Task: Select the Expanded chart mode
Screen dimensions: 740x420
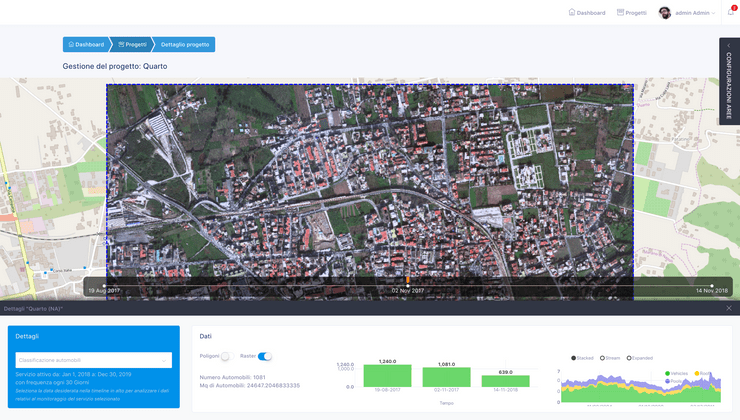Action: [x=639, y=358]
